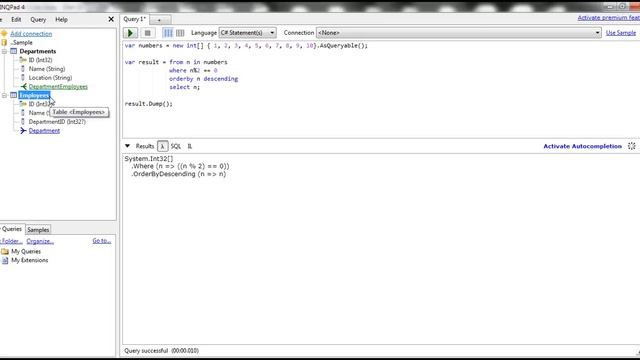Click the .OrderByDescending (n => n) output line
The height and width of the screenshot is (360, 640).
[178, 174]
